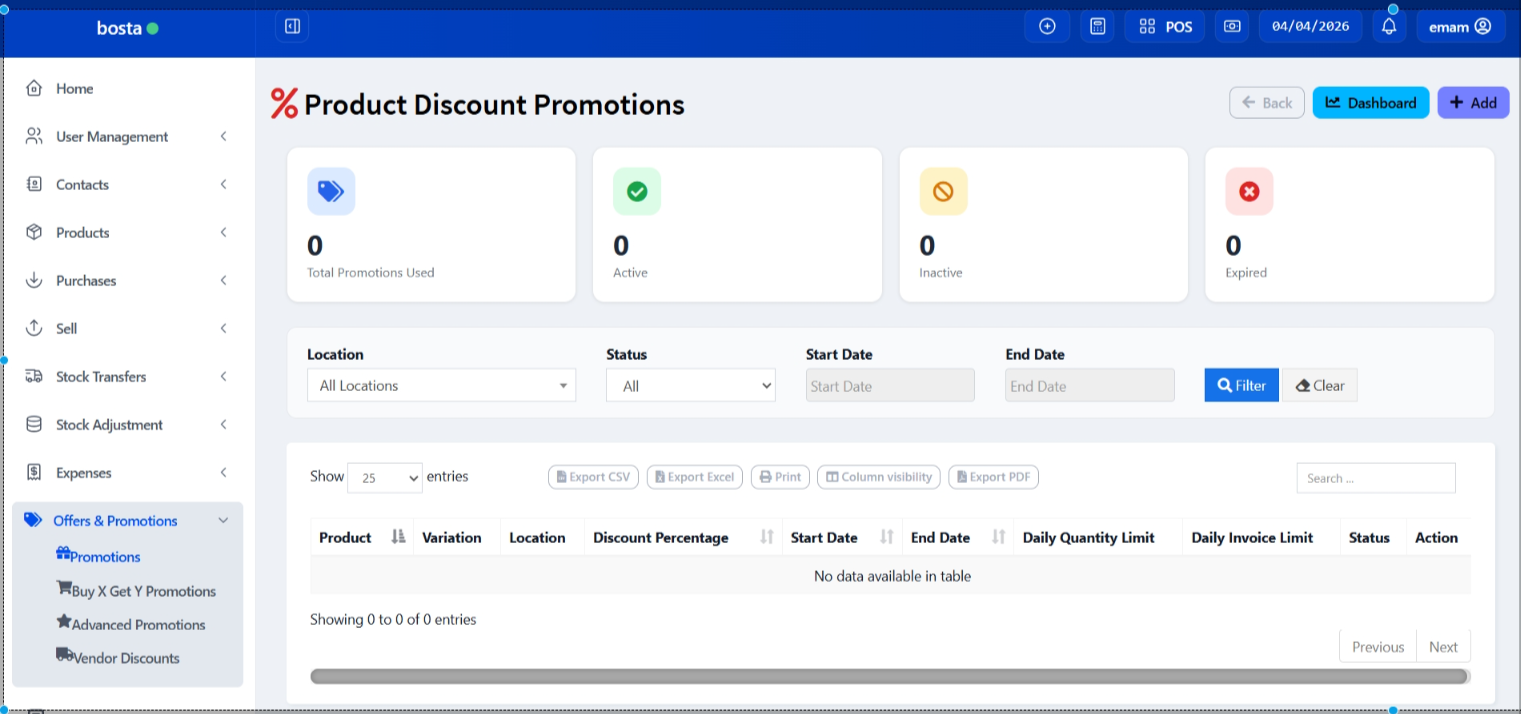
Task: Click the orange Inactive ban icon
Action: [x=943, y=191]
